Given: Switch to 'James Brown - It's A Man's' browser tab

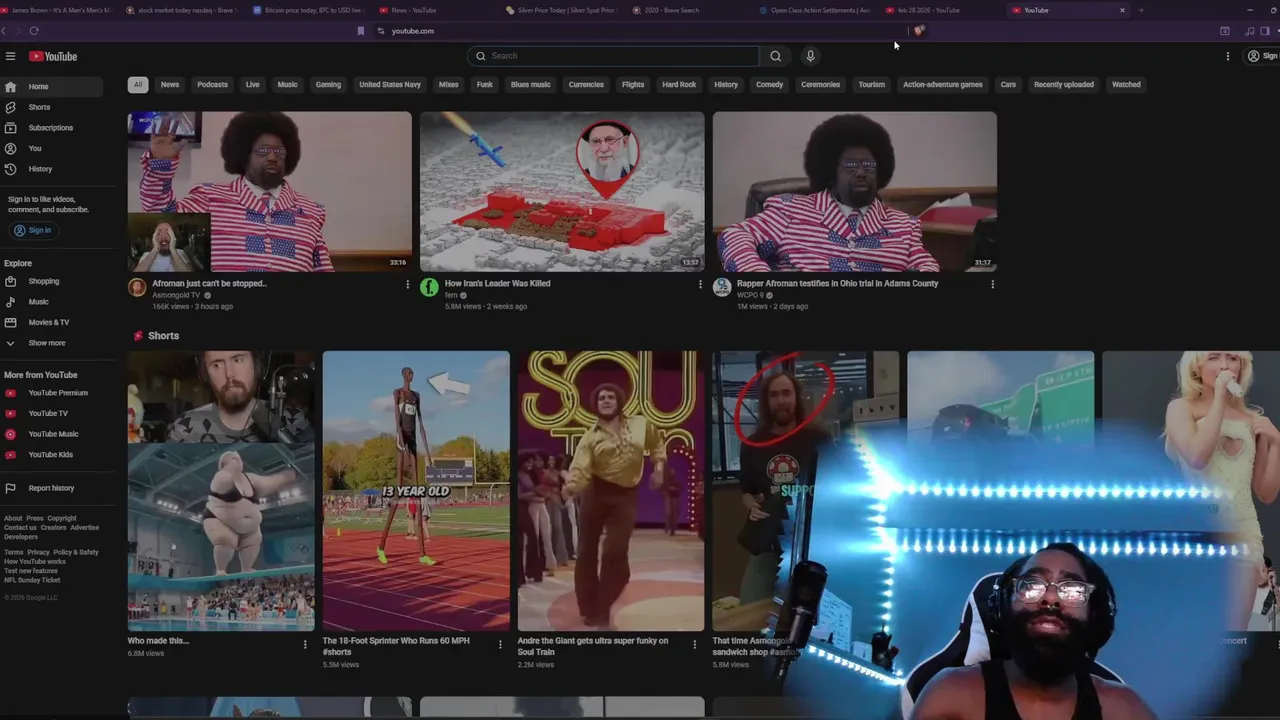Looking at the screenshot, I should 60,10.
